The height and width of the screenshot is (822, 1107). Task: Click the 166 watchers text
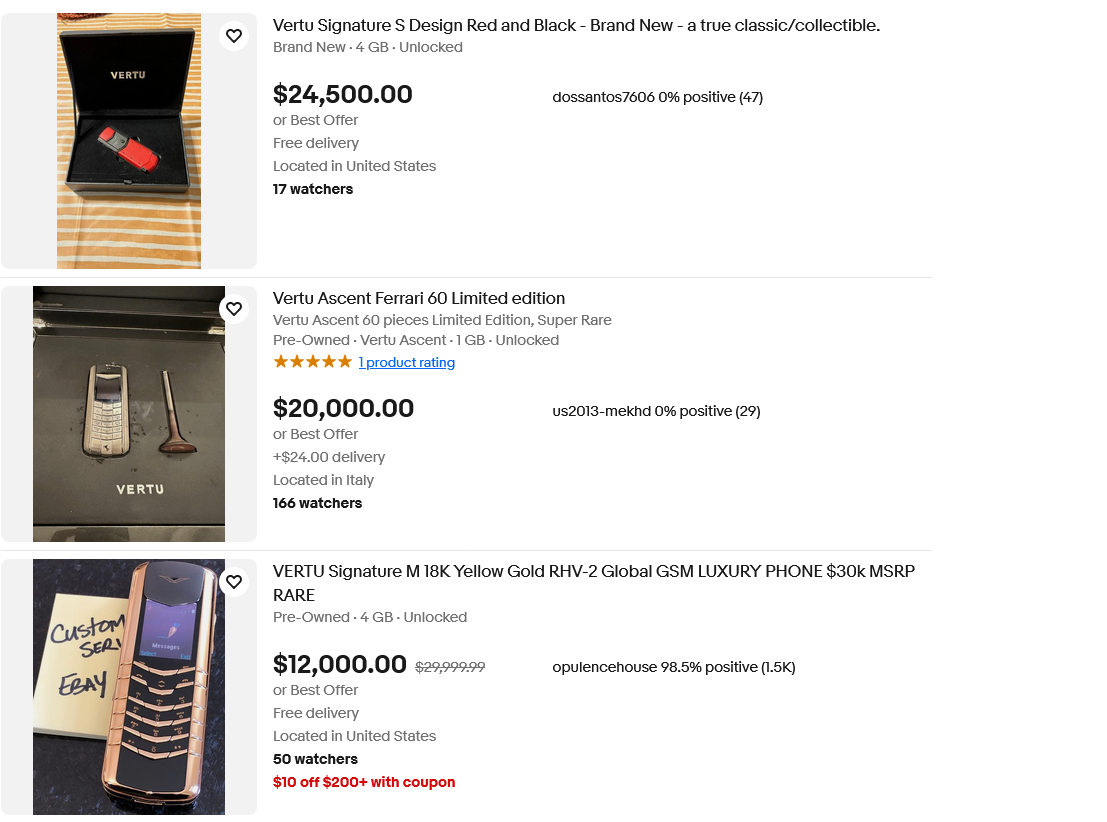point(317,504)
